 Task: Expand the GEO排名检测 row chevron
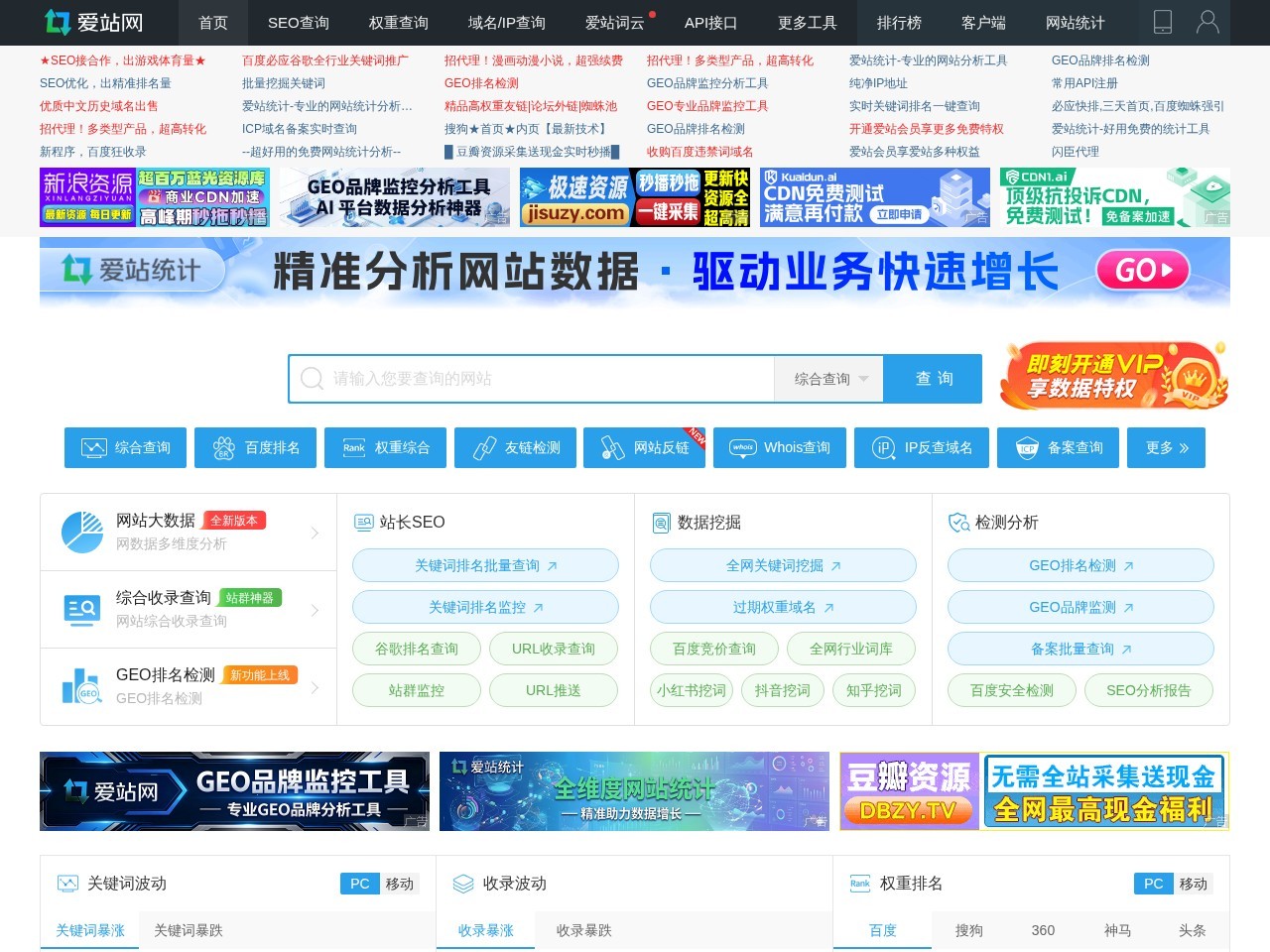[x=315, y=687]
